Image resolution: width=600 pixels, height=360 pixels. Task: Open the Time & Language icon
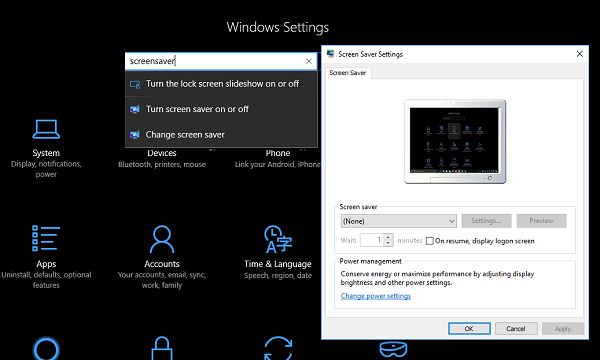(x=278, y=239)
